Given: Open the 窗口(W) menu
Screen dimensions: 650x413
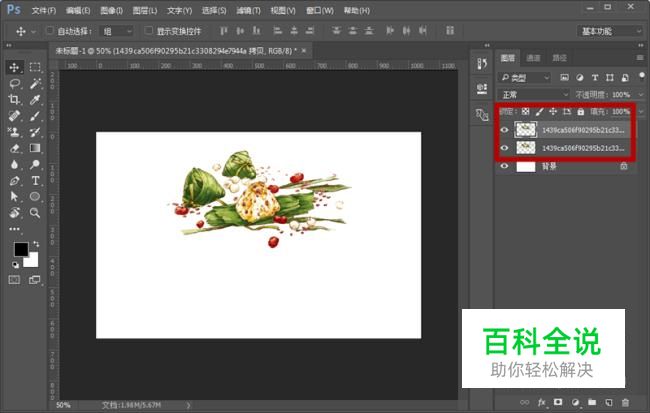Looking at the screenshot, I should (320, 10).
